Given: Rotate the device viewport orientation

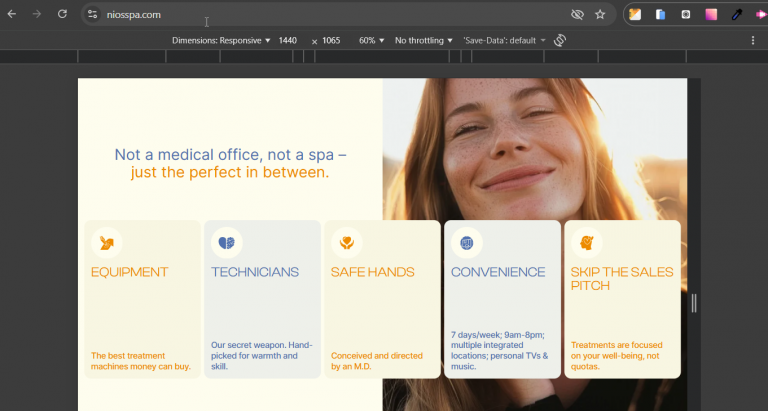Looking at the screenshot, I should click(560, 40).
